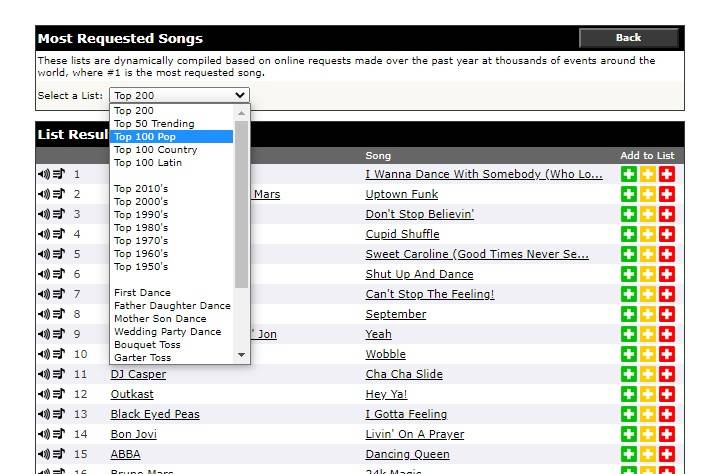Open the Cha Cha Slide song link
The height and width of the screenshot is (474, 711).
[x=404, y=374]
